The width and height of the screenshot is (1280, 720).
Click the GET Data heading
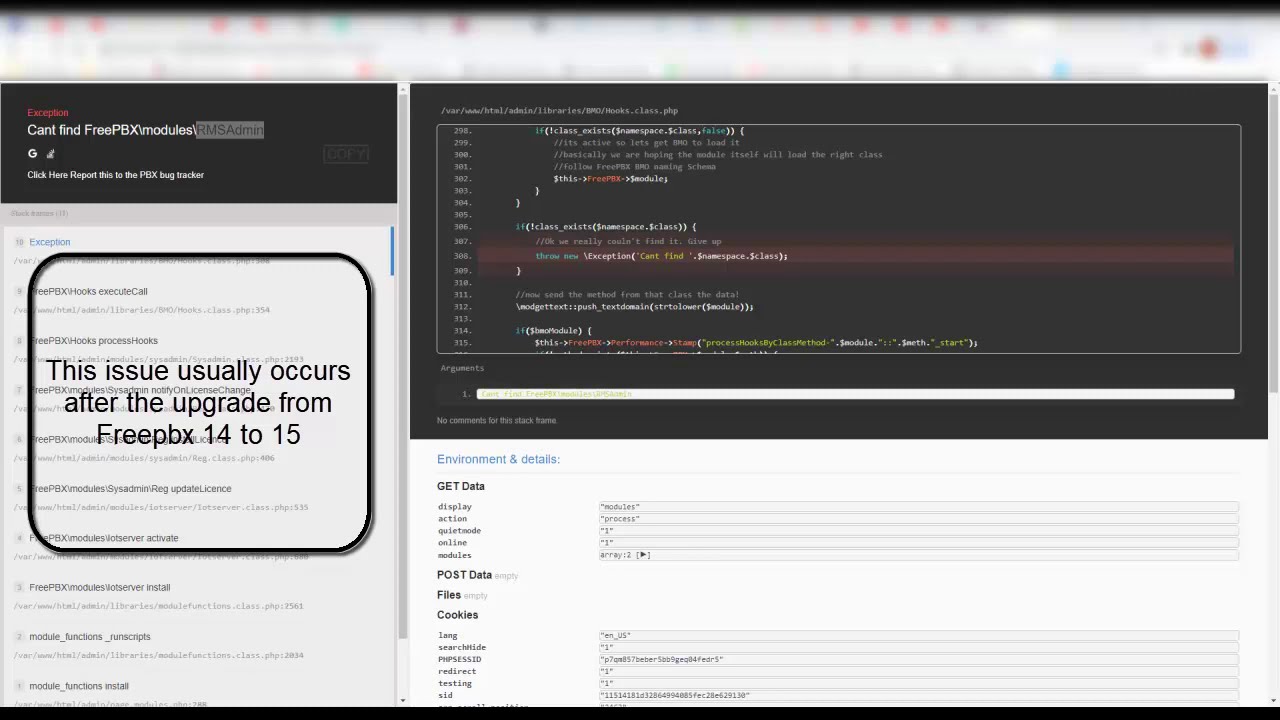(460, 486)
